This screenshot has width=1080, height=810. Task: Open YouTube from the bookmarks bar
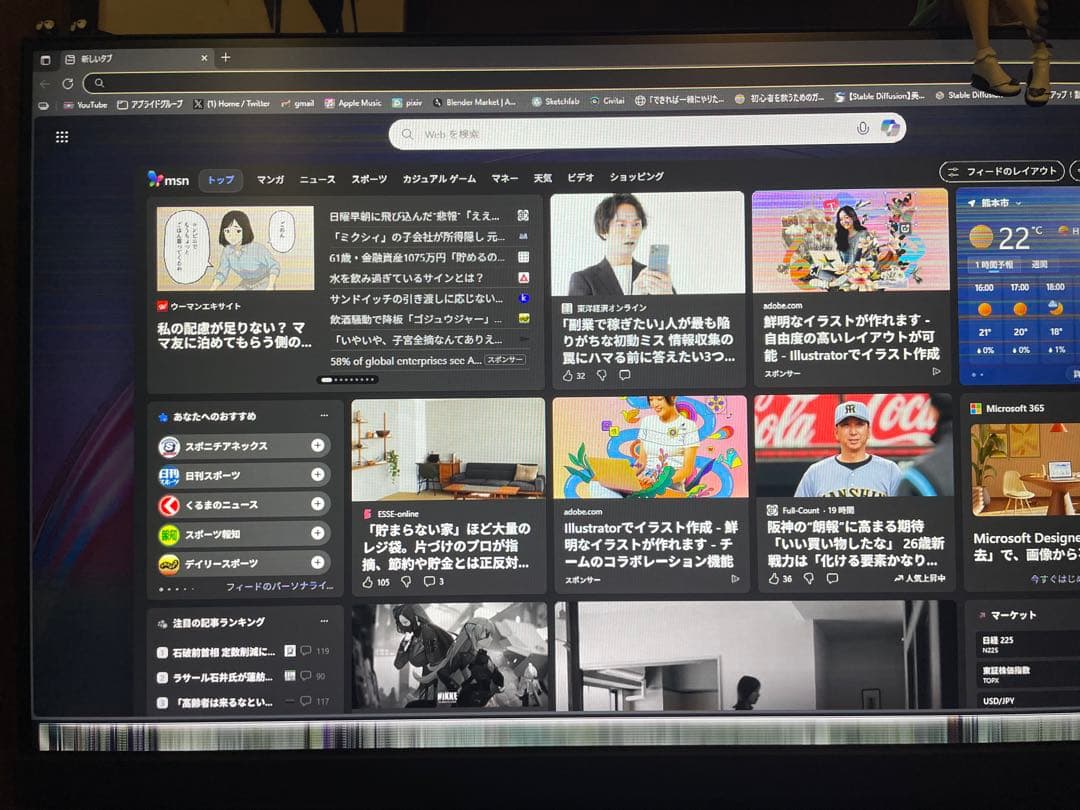86,104
